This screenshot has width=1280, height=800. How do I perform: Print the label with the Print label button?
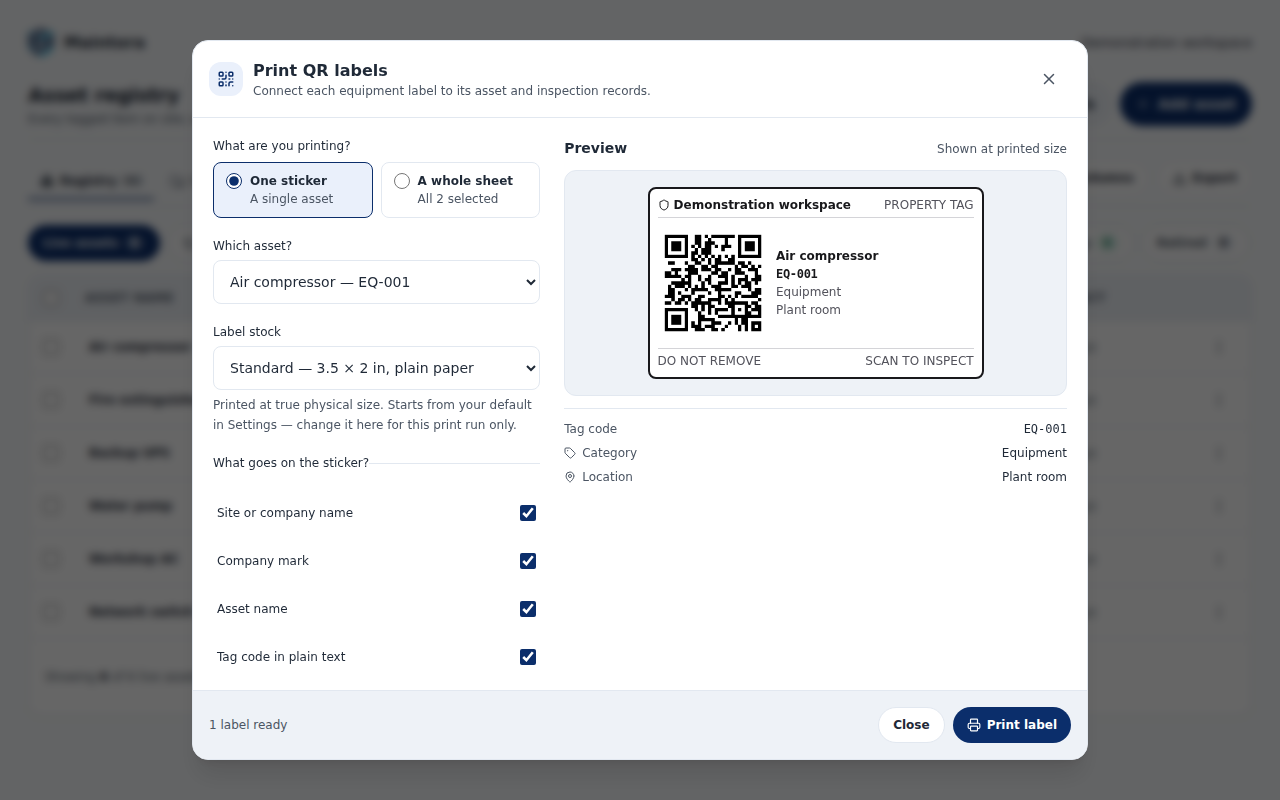click(x=1012, y=725)
